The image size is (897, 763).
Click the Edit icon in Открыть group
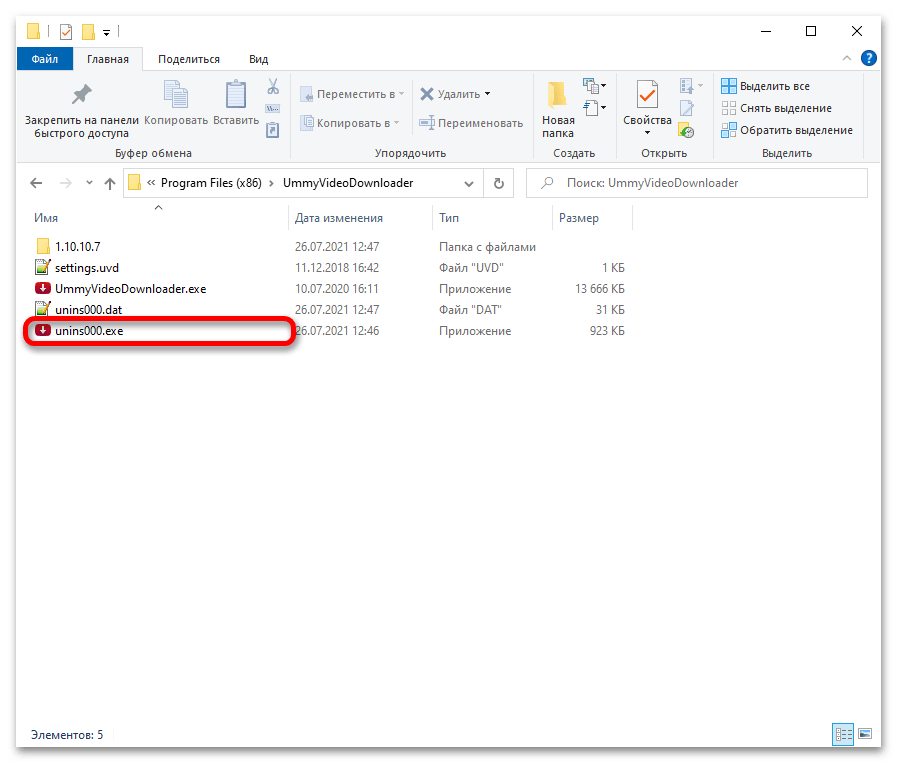(x=686, y=108)
